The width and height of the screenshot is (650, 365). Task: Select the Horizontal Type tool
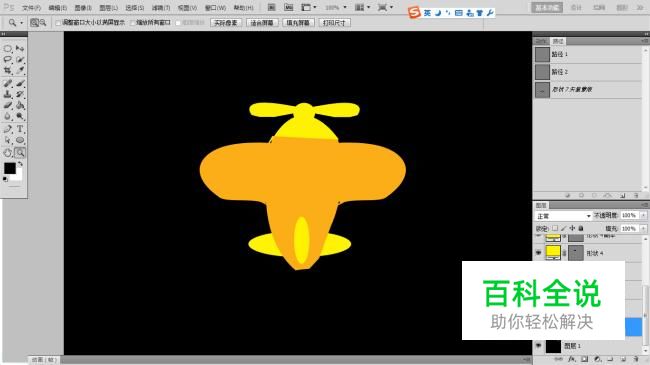click(19, 129)
